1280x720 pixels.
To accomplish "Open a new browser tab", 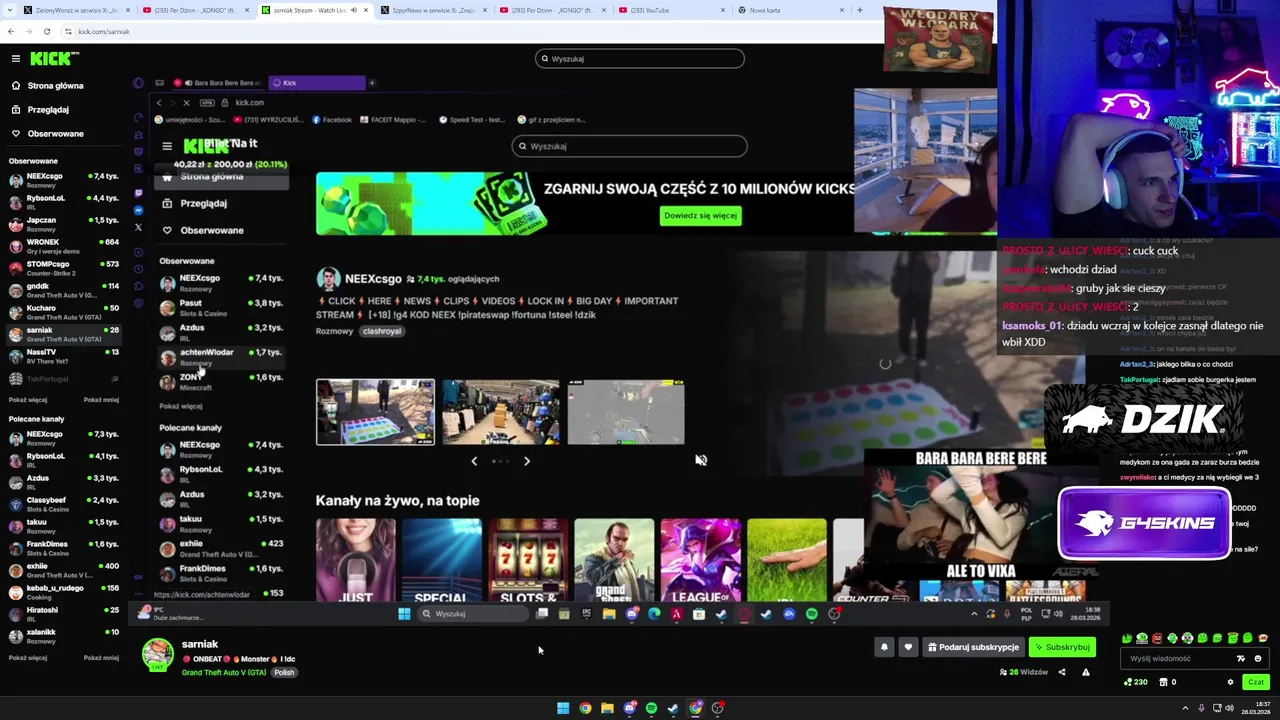I will [x=859, y=10].
